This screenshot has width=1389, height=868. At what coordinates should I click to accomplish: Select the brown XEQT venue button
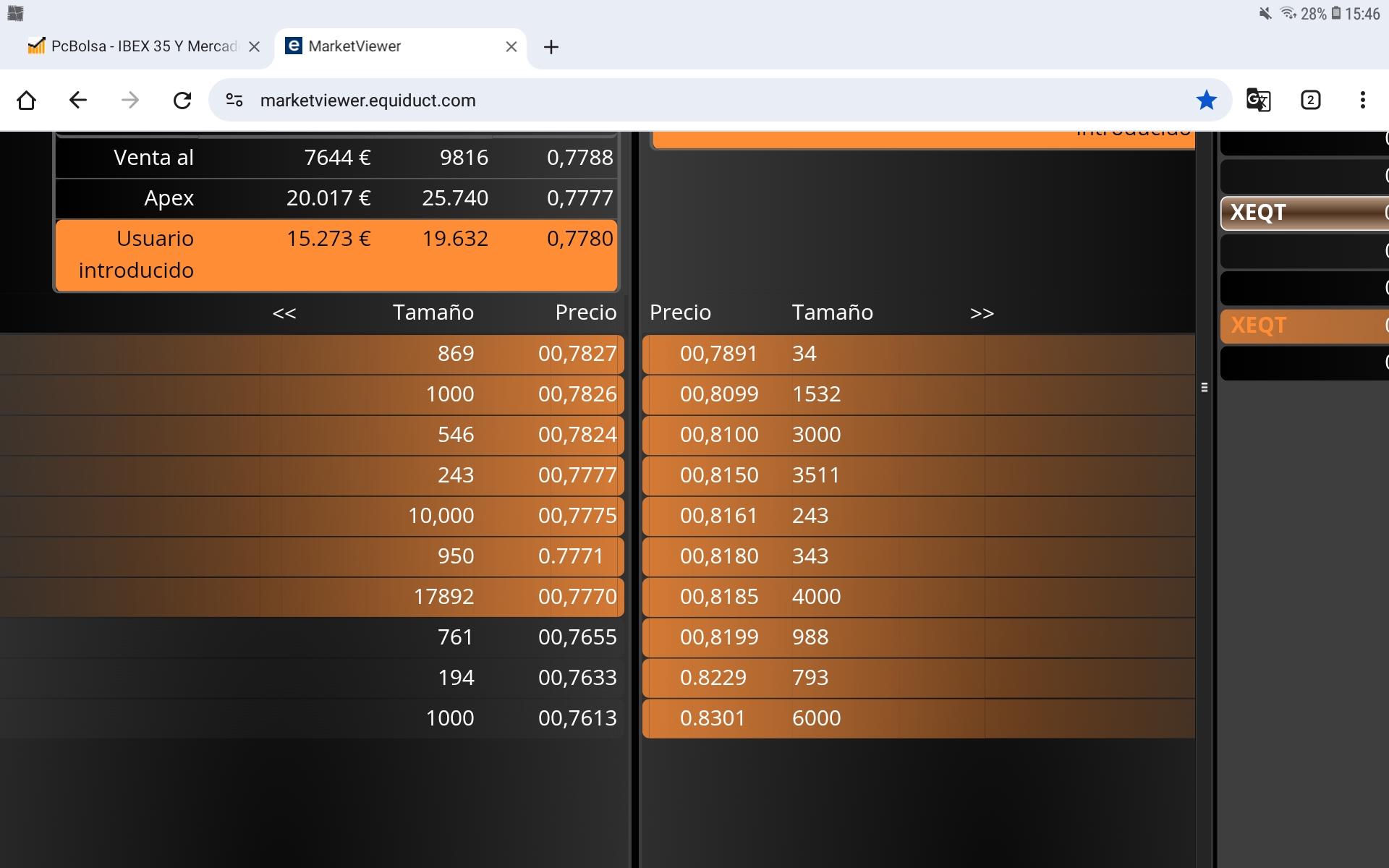pos(1304,213)
